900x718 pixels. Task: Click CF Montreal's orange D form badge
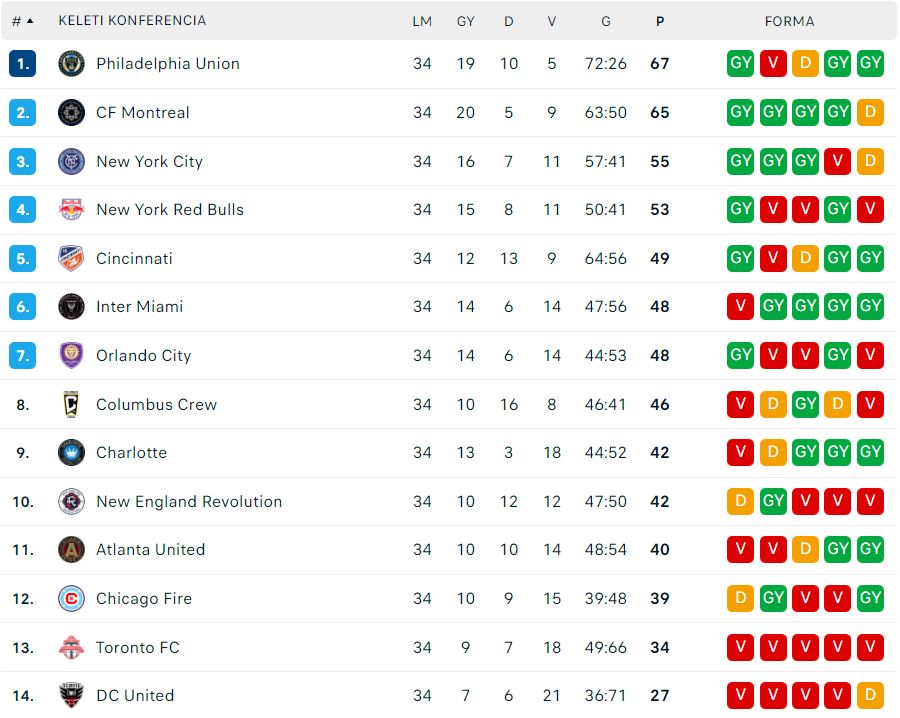[870, 112]
